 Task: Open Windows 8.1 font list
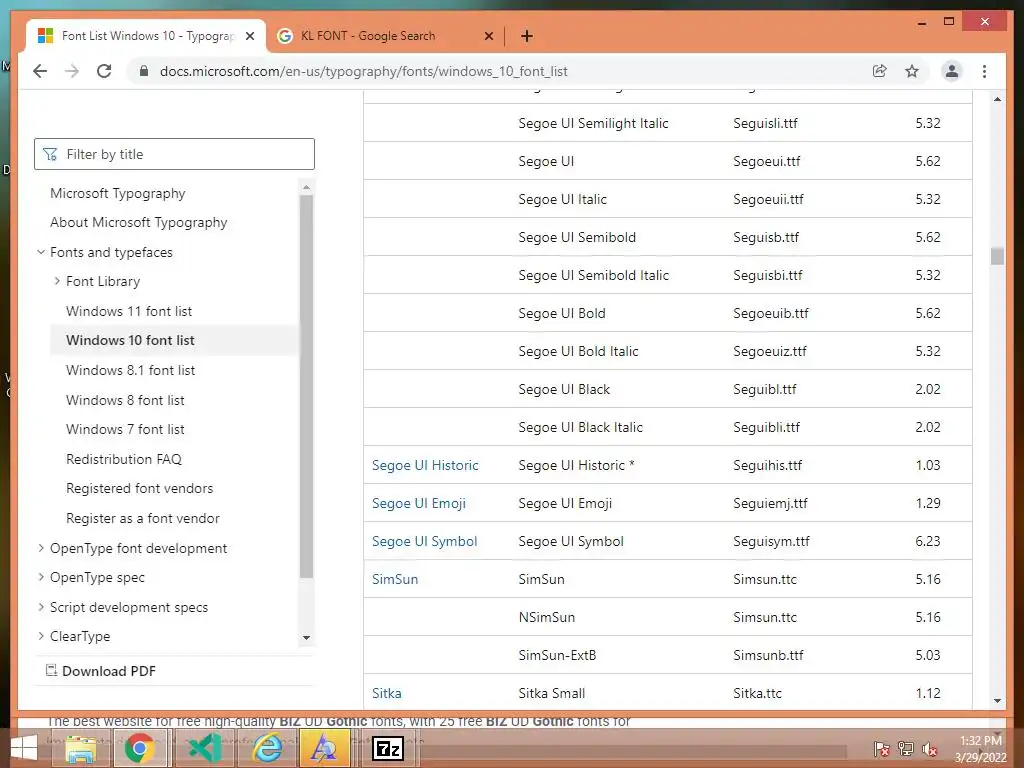(130, 370)
